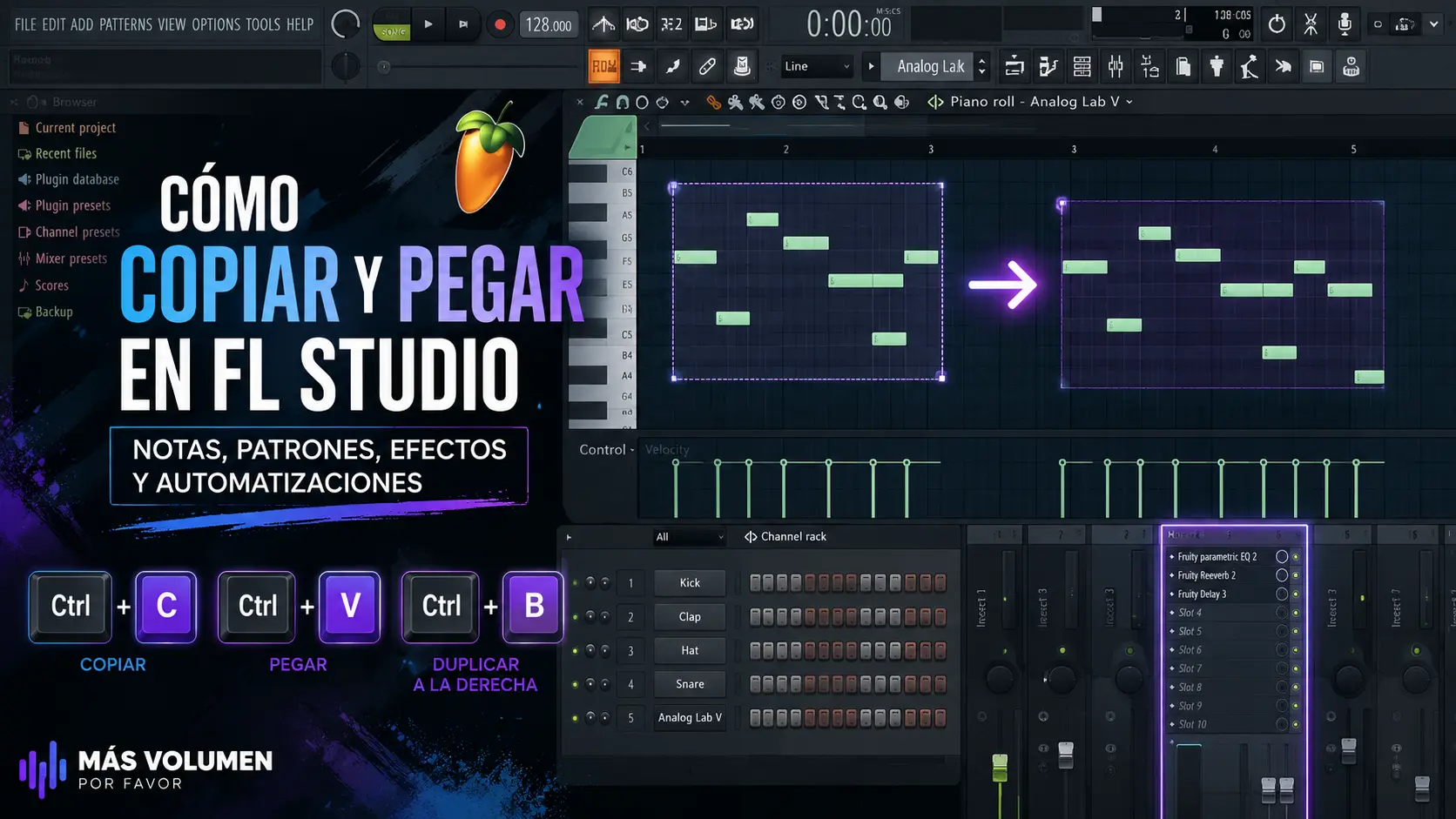Screen dimensions: 1456x819
Task: Open the browser tree icon
Action: 1149,66
